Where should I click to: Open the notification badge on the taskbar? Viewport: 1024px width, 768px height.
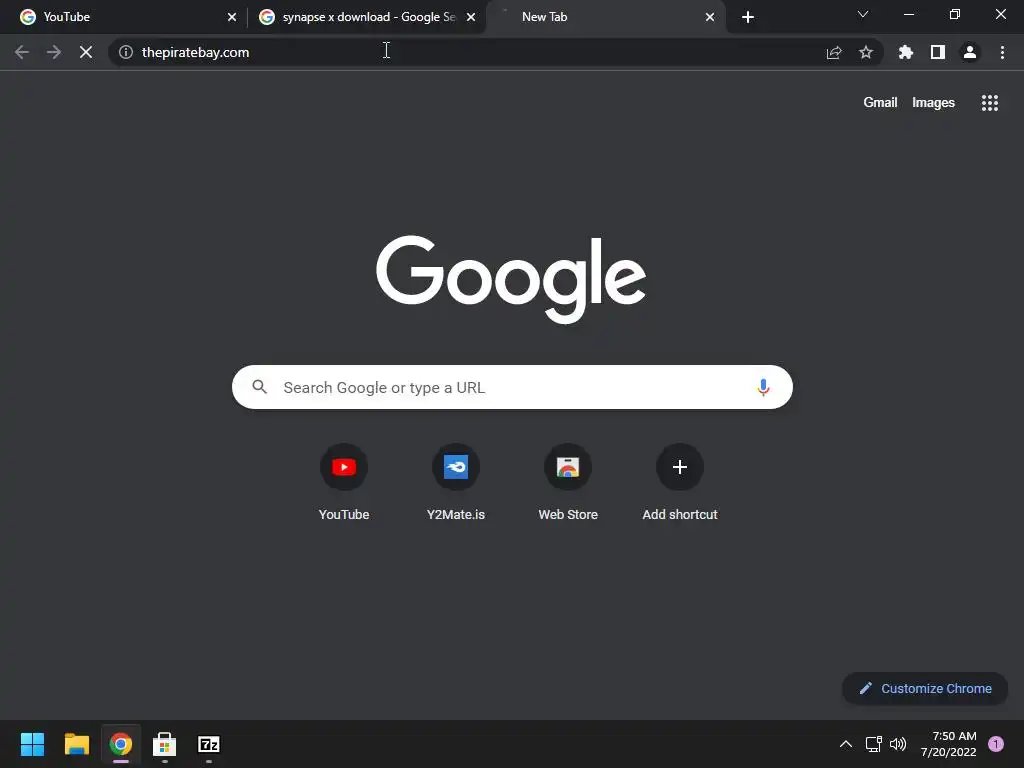point(996,744)
